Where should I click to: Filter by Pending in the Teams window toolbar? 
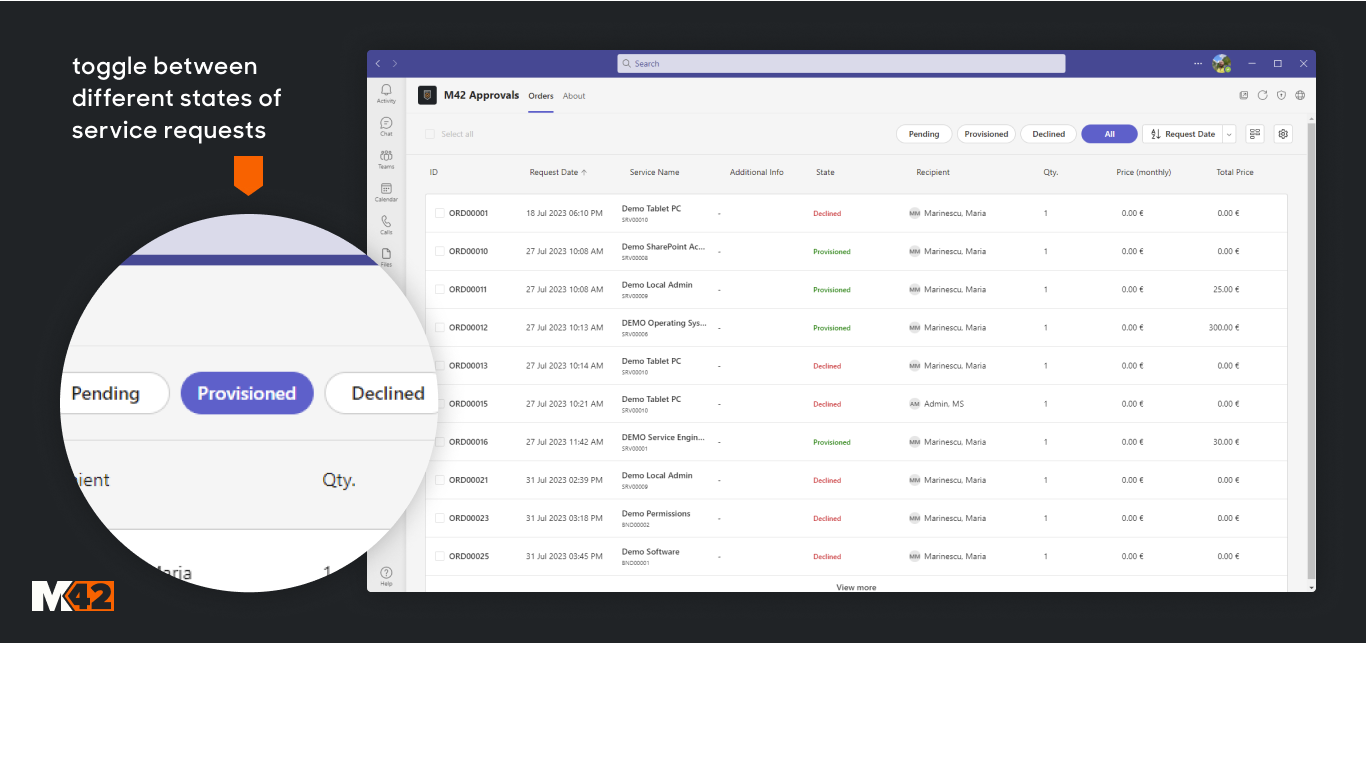pos(924,134)
